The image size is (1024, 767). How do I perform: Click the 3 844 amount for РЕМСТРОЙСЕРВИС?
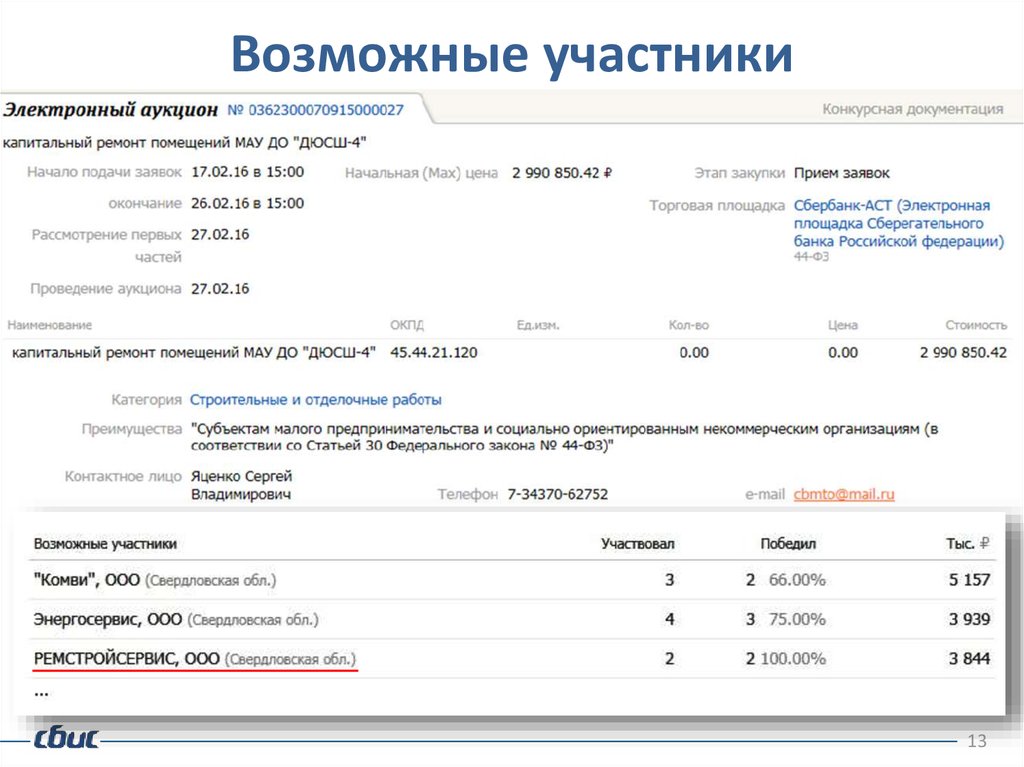coord(969,659)
